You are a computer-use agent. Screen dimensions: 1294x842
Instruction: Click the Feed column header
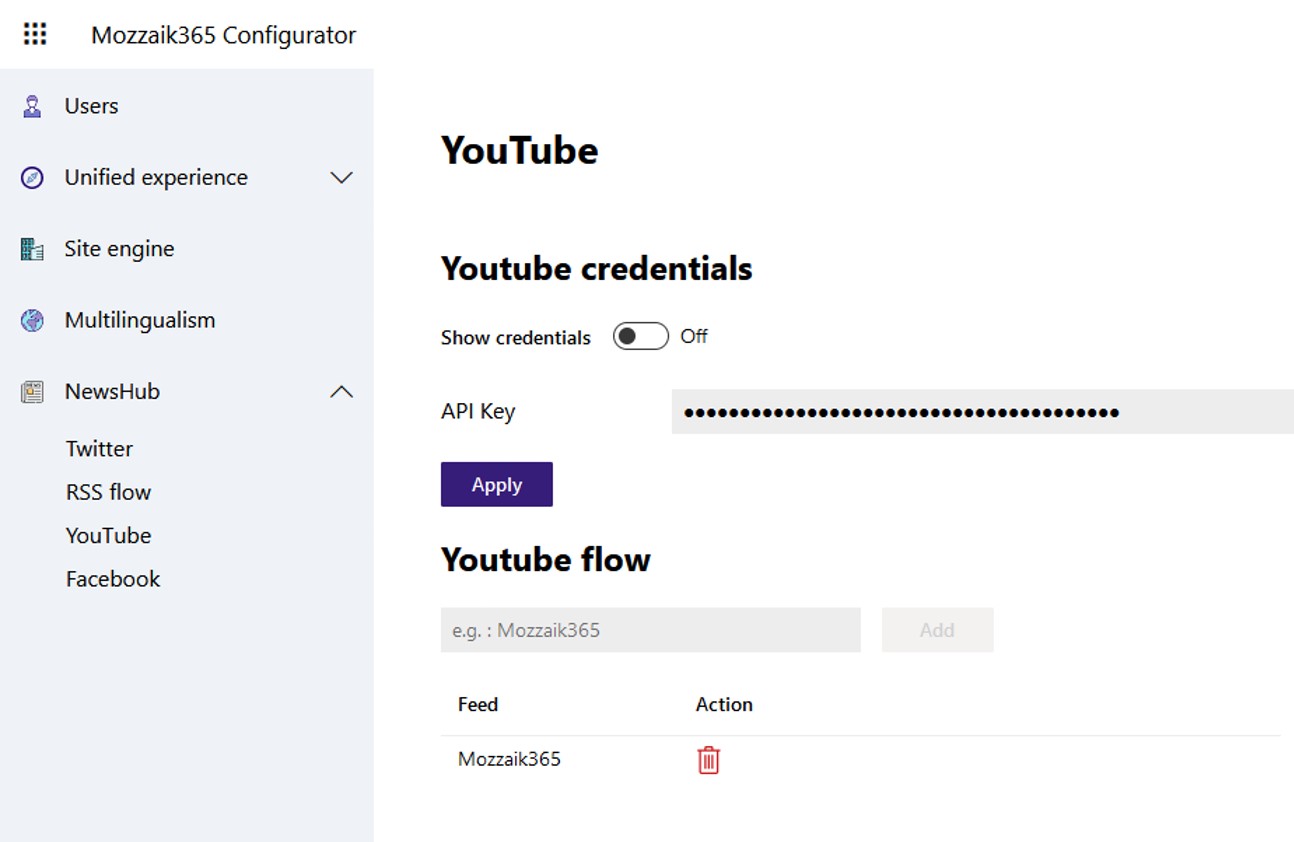(478, 704)
